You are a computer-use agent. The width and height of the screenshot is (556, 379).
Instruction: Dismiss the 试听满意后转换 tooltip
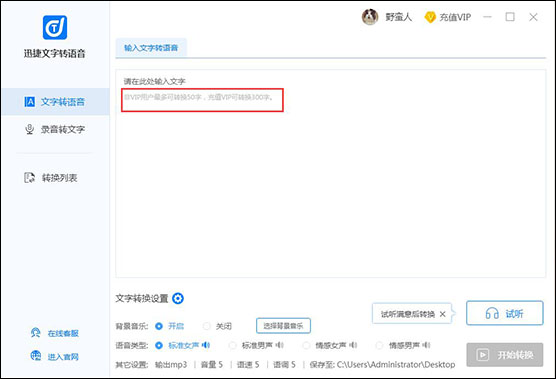[443, 314]
